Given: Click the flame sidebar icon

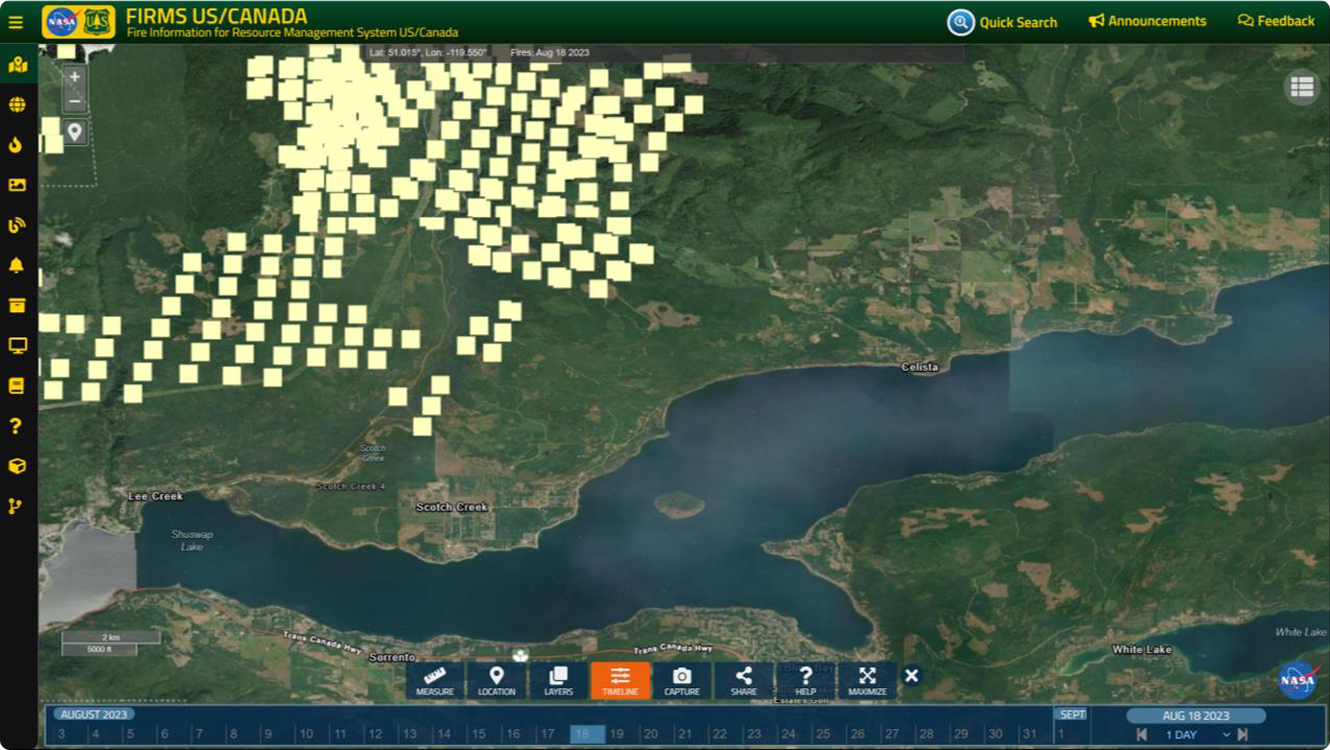Looking at the screenshot, I should 16,145.
